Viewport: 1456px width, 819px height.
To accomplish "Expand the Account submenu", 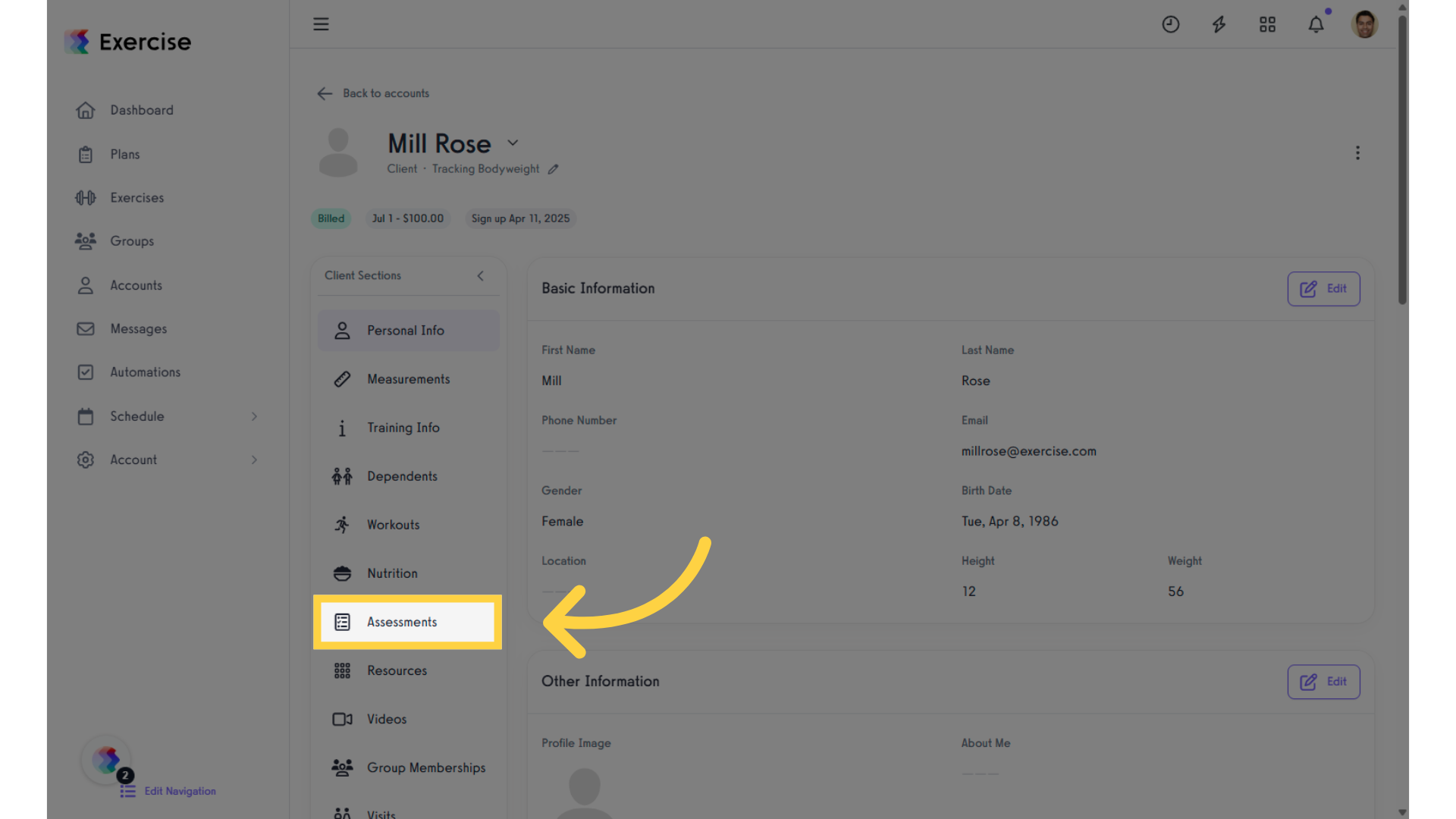I will click(254, 460).
